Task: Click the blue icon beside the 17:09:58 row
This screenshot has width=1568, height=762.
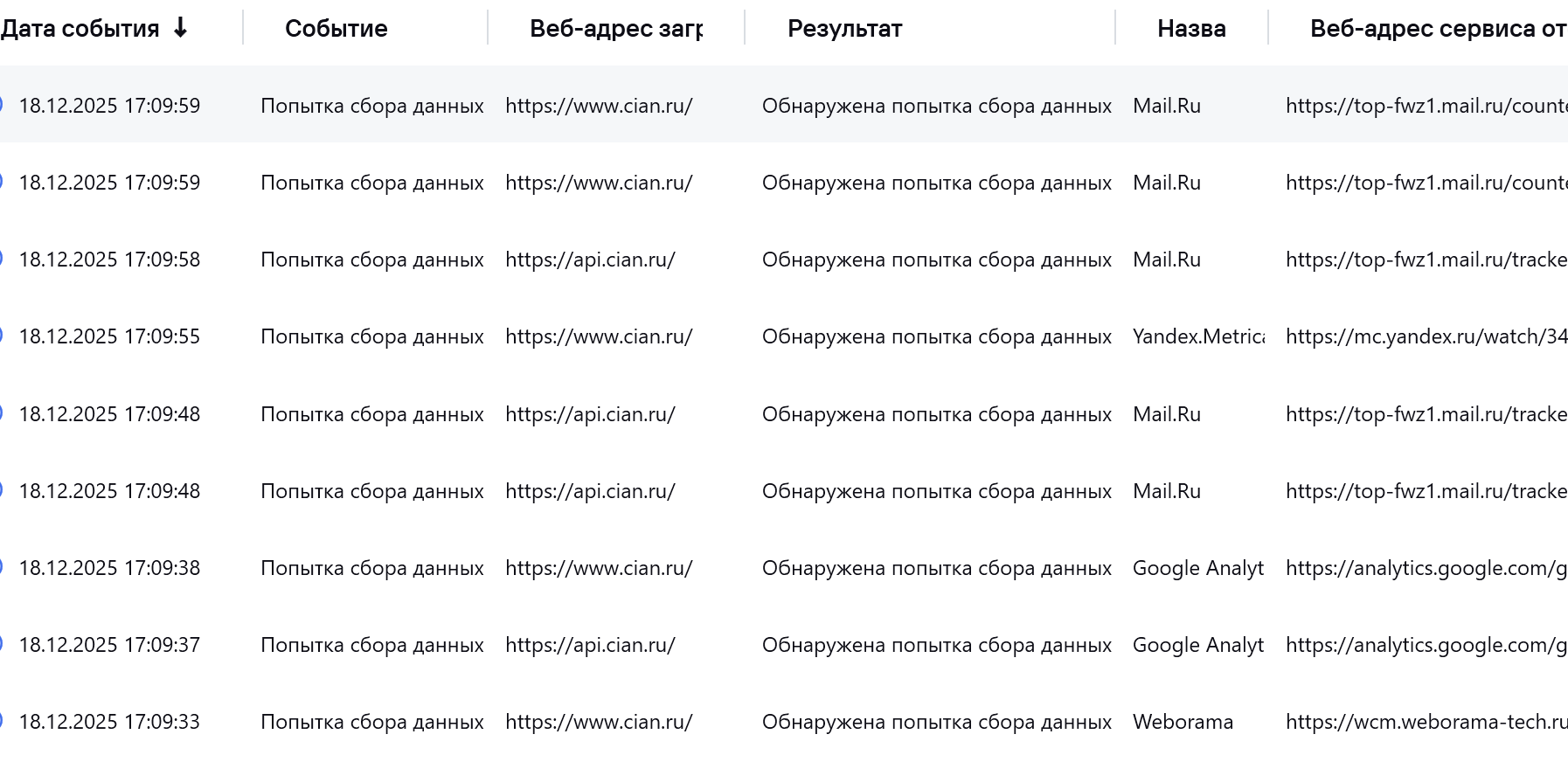Action: (2, 259)
